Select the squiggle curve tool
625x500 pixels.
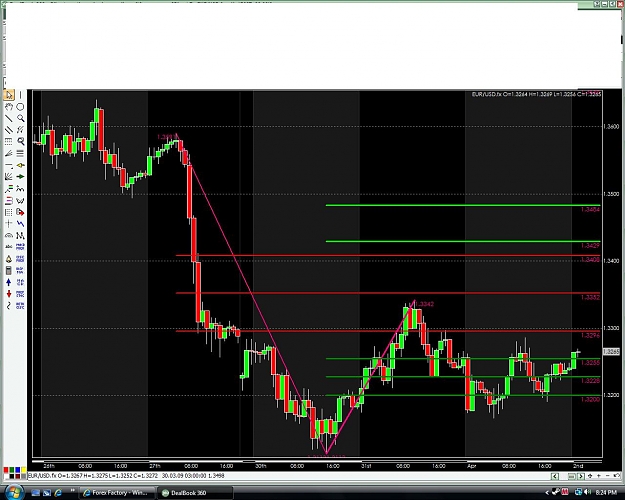coord(9,306)
